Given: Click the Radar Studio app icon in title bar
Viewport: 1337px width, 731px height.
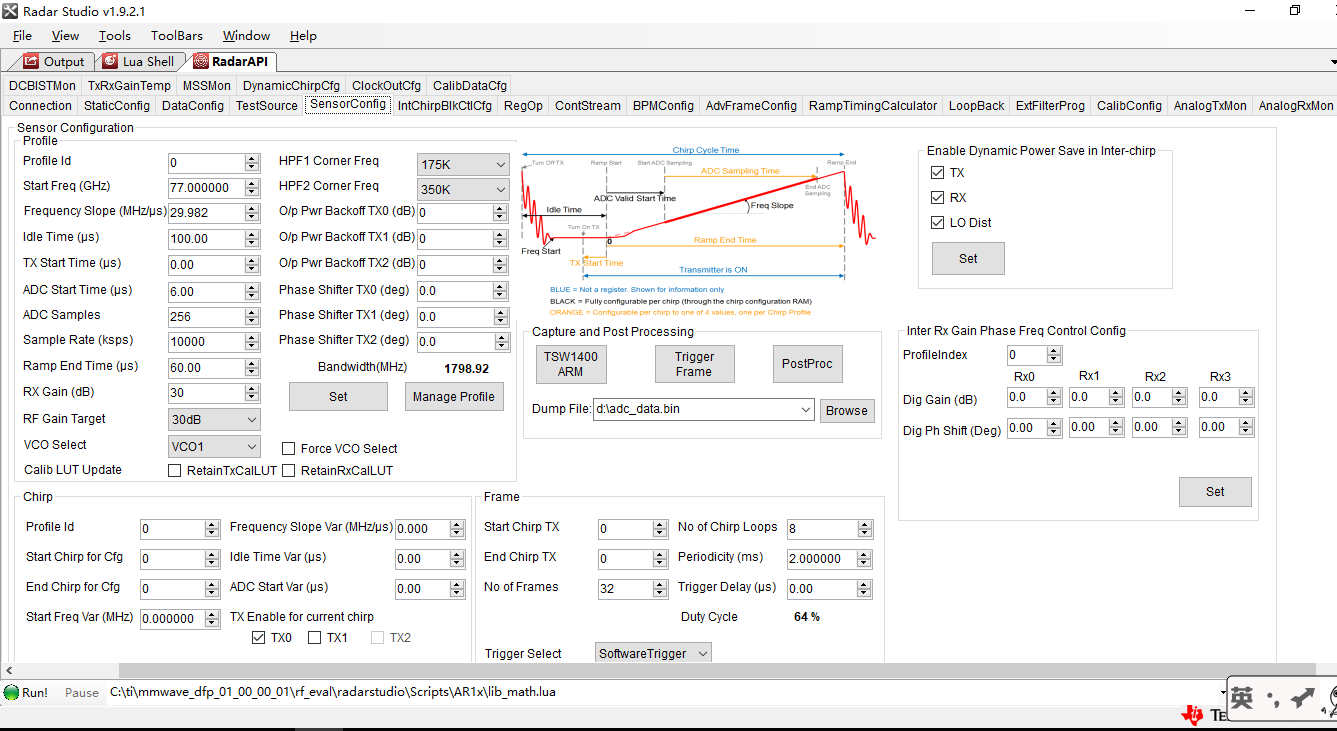Looking at the screenshot, I should pos(10,11).
